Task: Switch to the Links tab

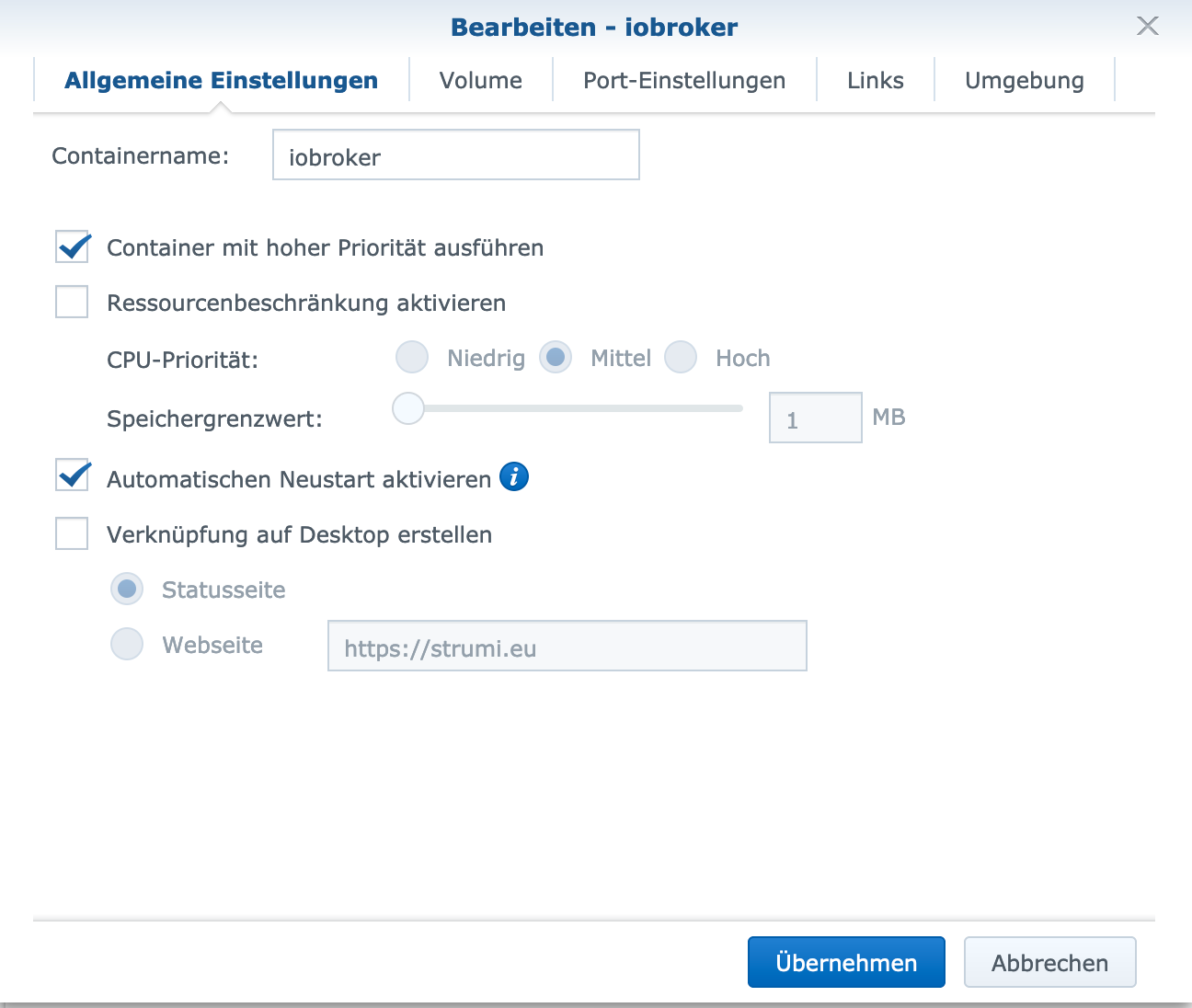Action: 876,81
